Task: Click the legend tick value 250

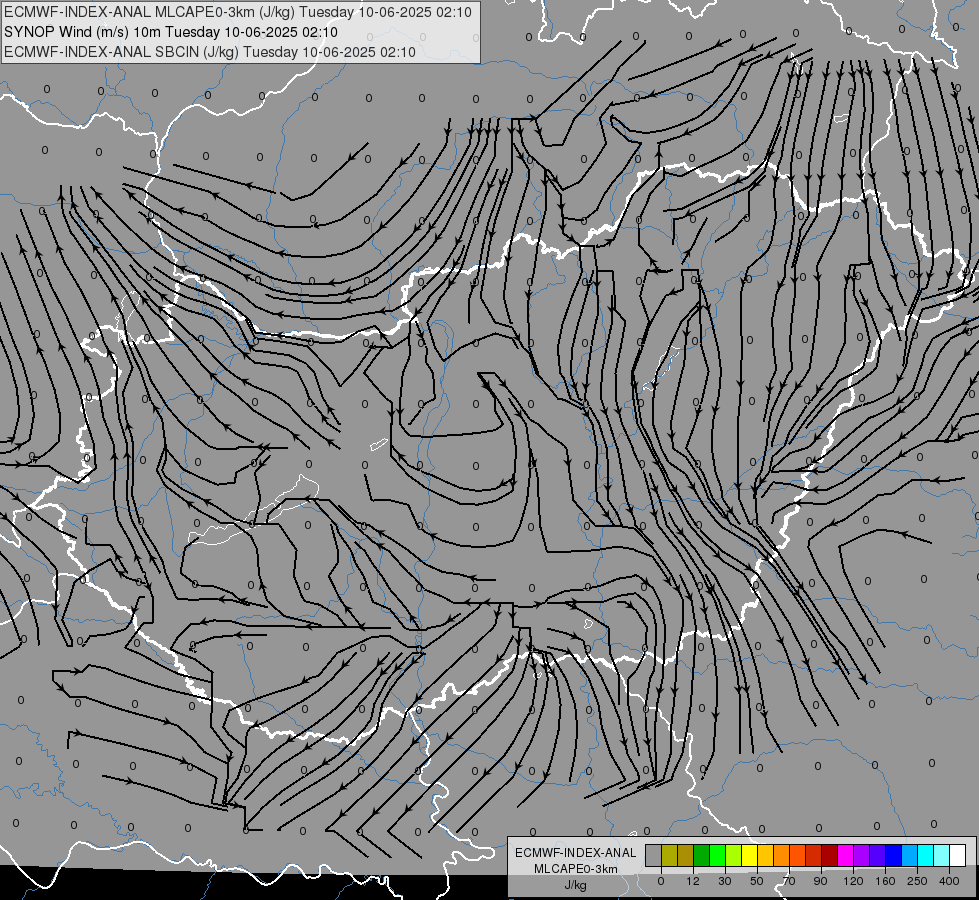Action: [917, 881]
